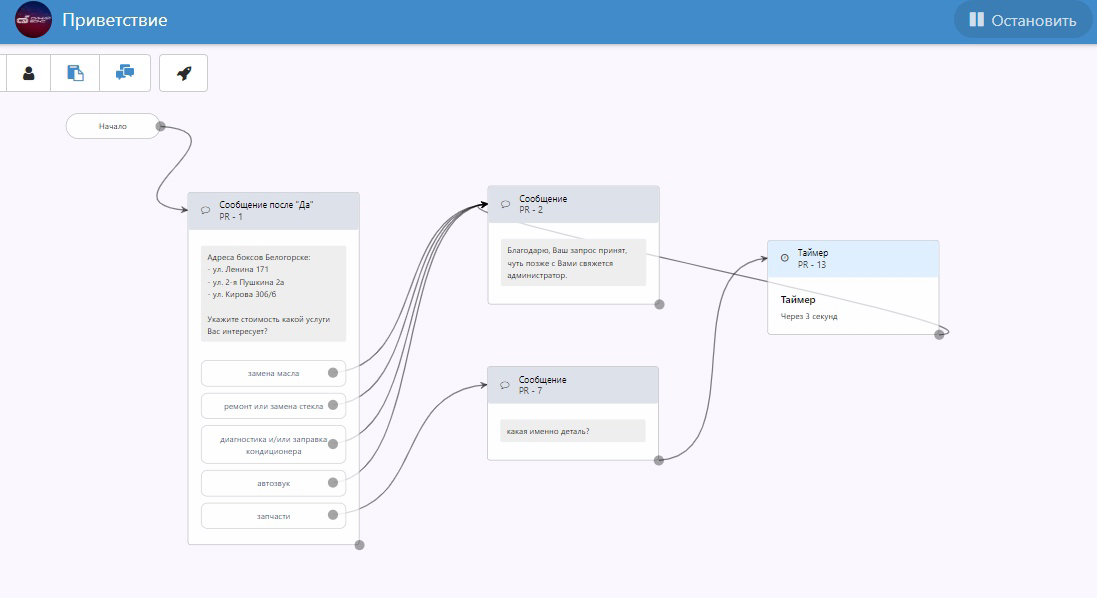Screen dimensions: 1097x598
Task: Click the round logo avatar in header
Action: click(x=33, y=20)
